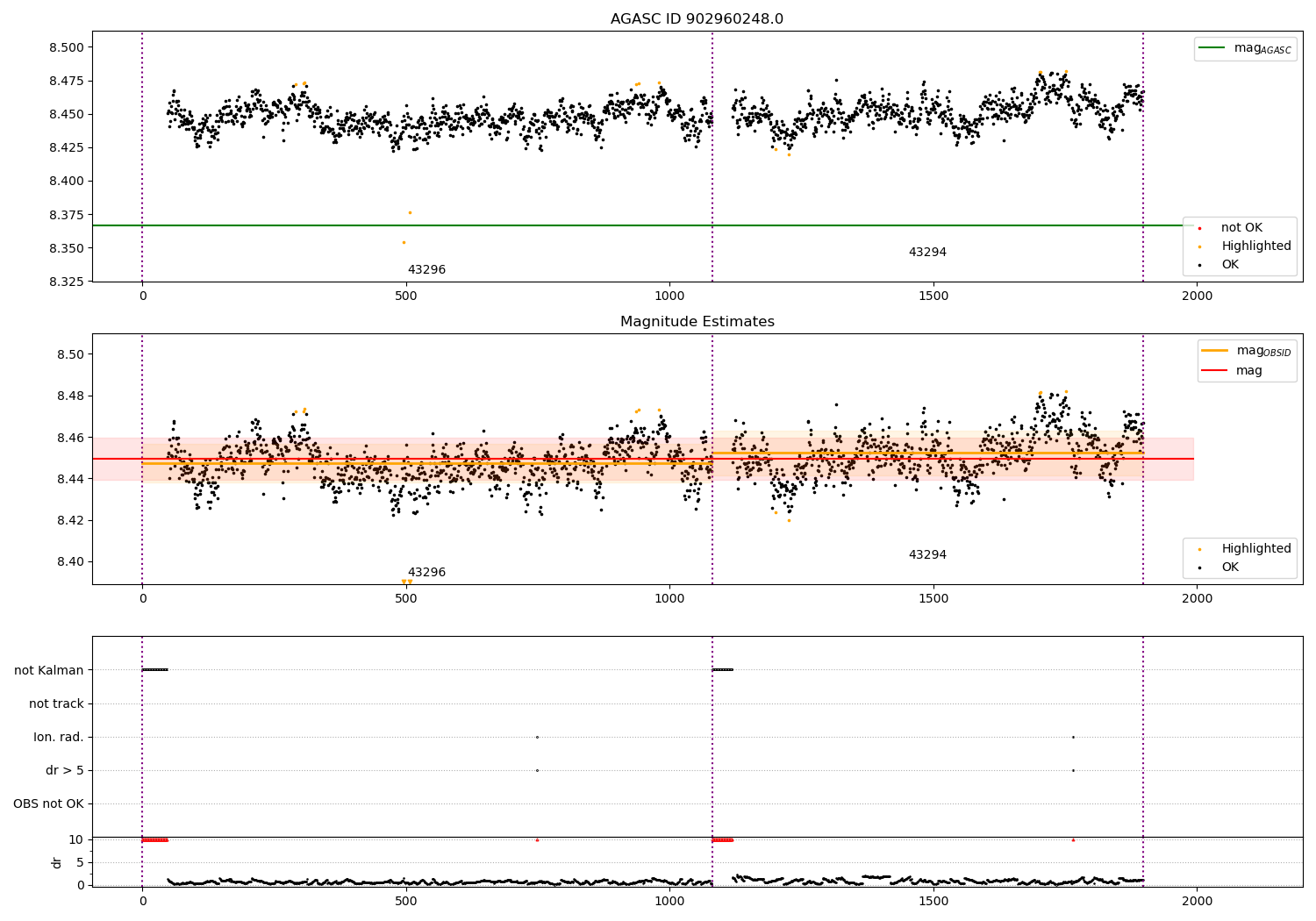This screenshot has width=1316, height=921.
Task: Click the orange triangle markers below Magnitude Estimates data
Action: (406, 582)
